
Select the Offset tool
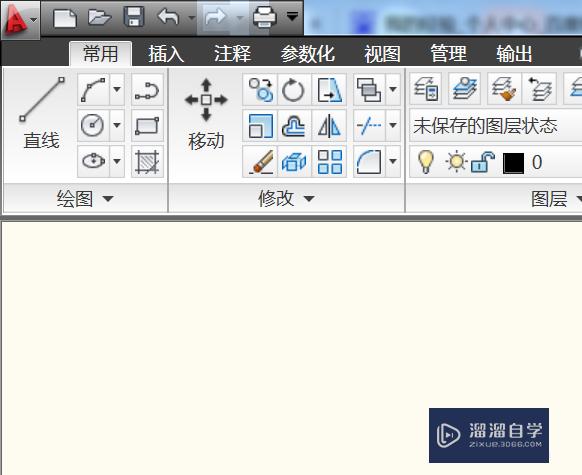pyautogui.click(x=294, y=125)
